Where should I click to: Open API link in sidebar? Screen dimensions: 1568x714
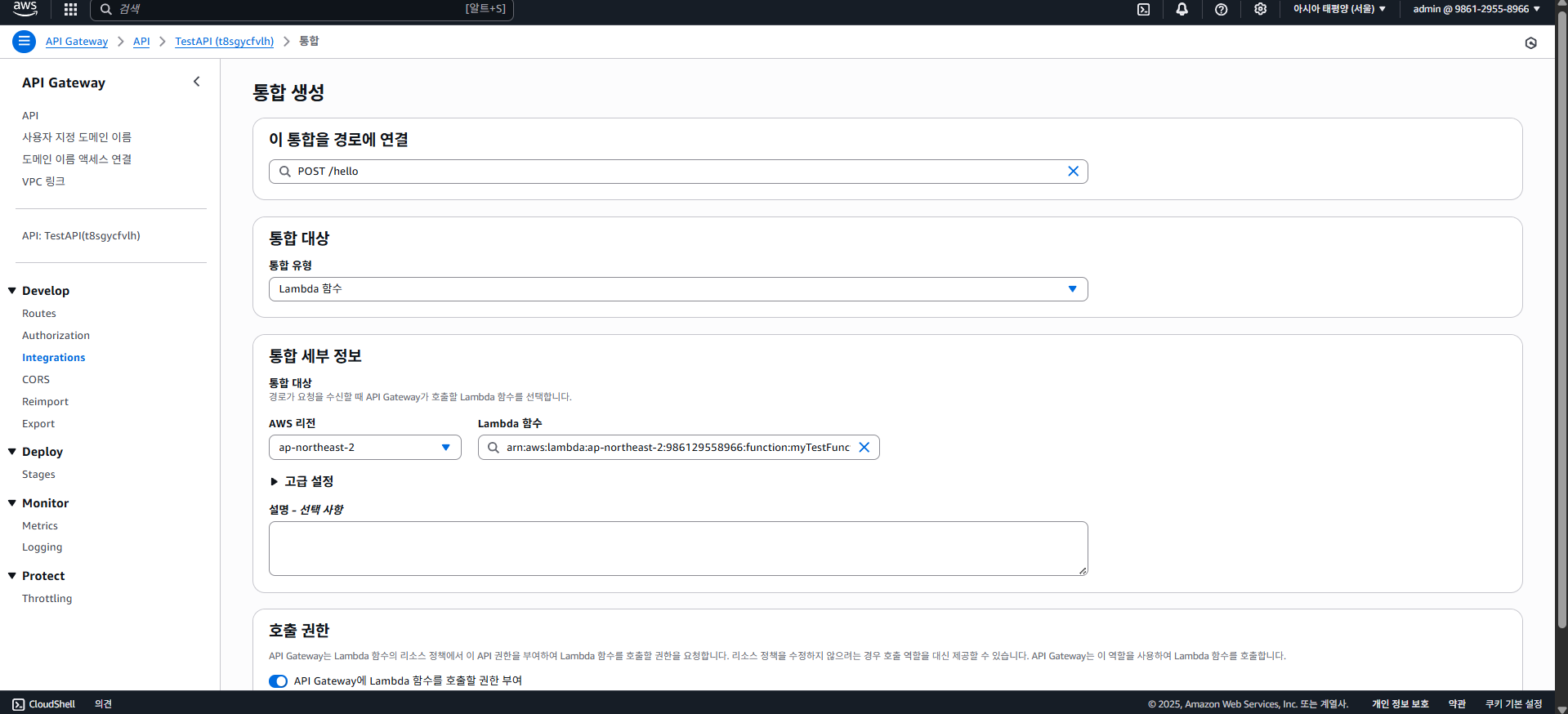(x=30, y=116)
